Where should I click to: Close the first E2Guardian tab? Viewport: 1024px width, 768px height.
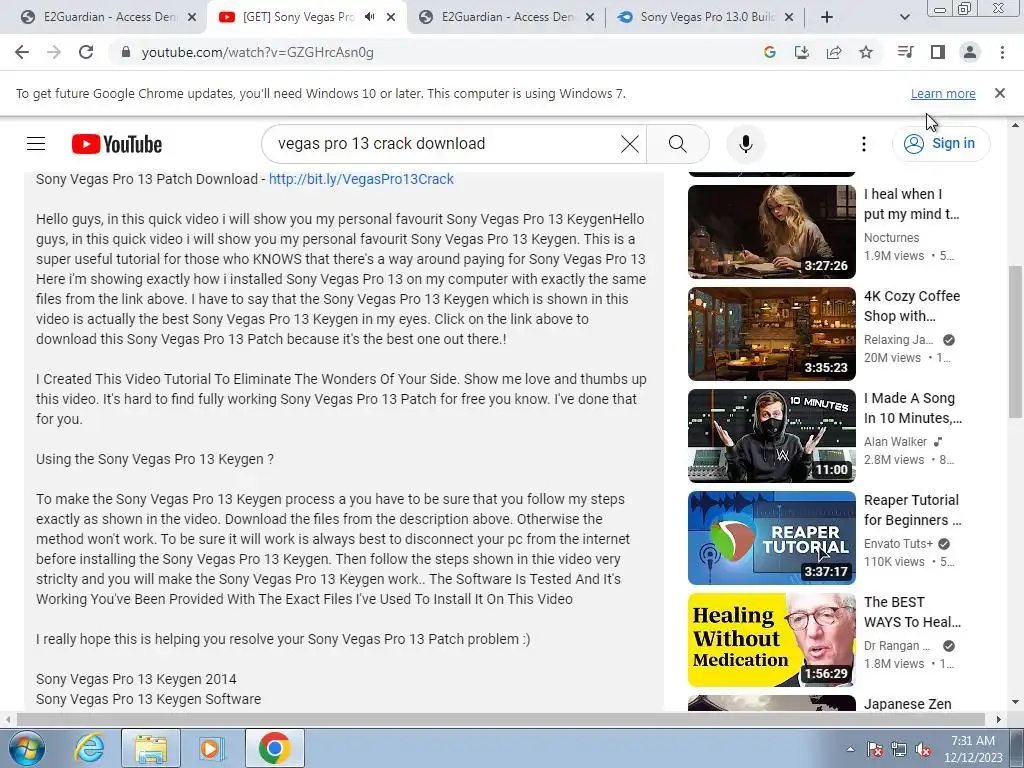(192, 17)
